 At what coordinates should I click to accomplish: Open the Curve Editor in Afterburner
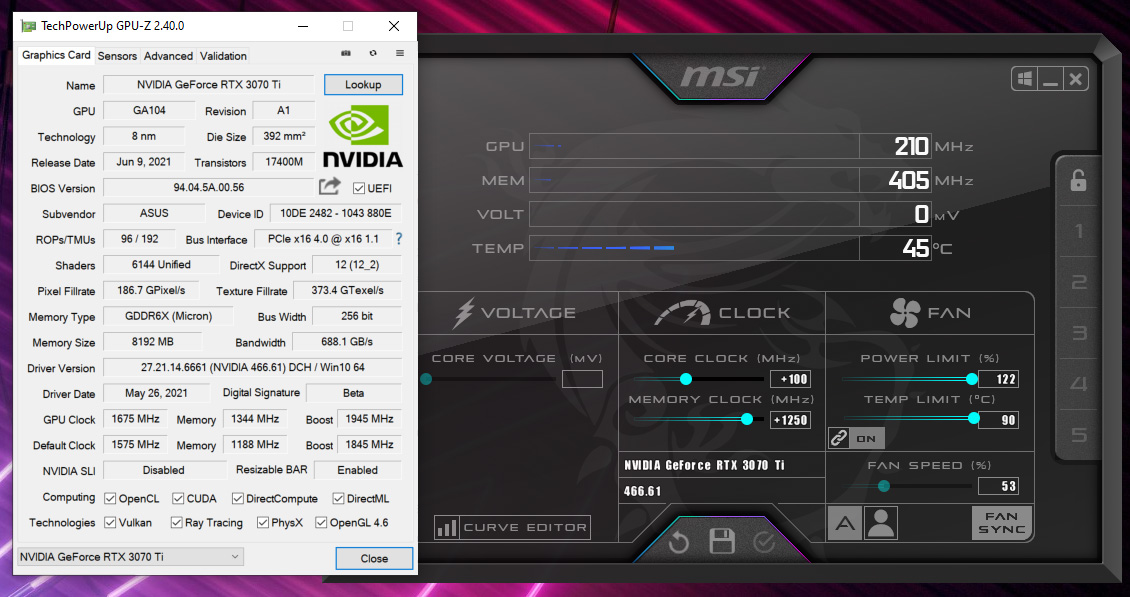[x=512, y=527]
